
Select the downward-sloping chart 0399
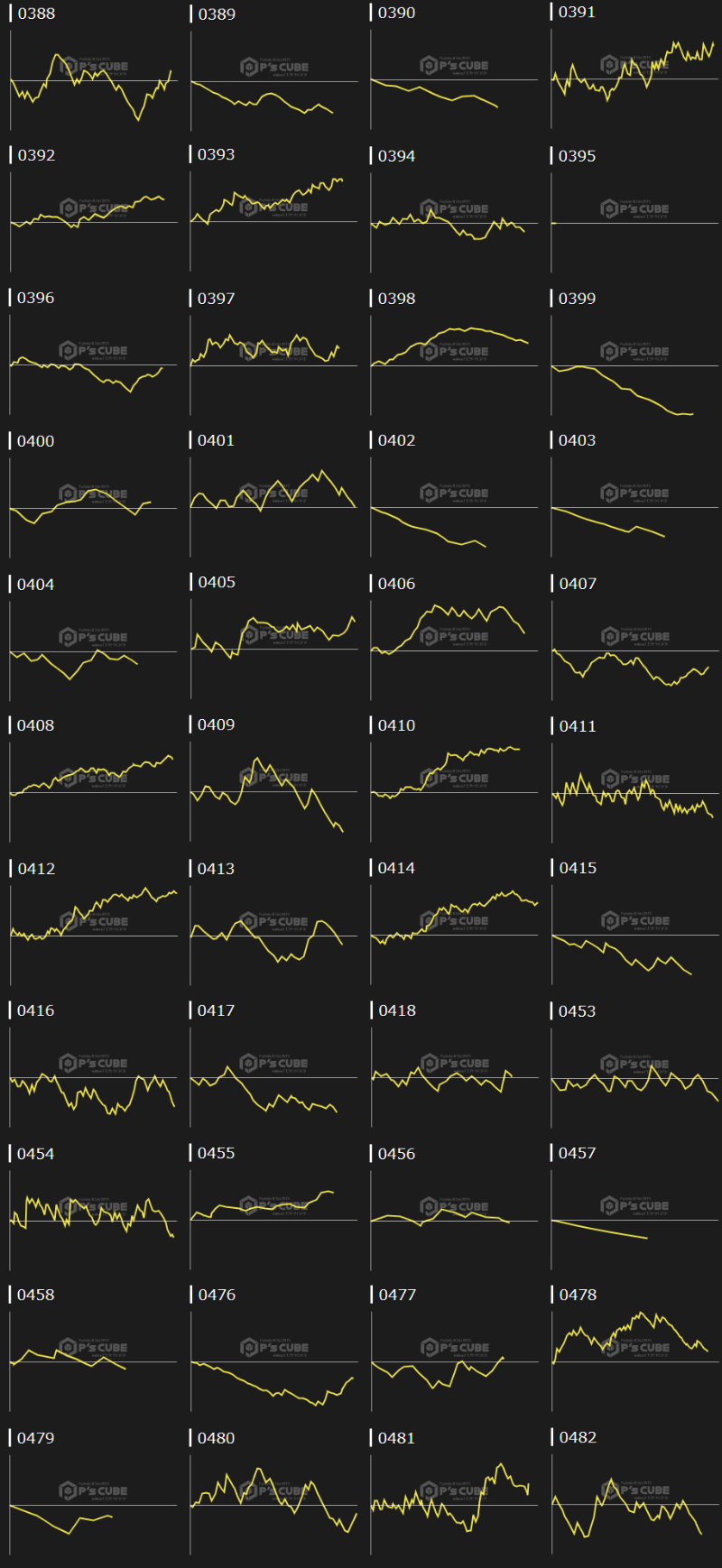coord(634,365)
